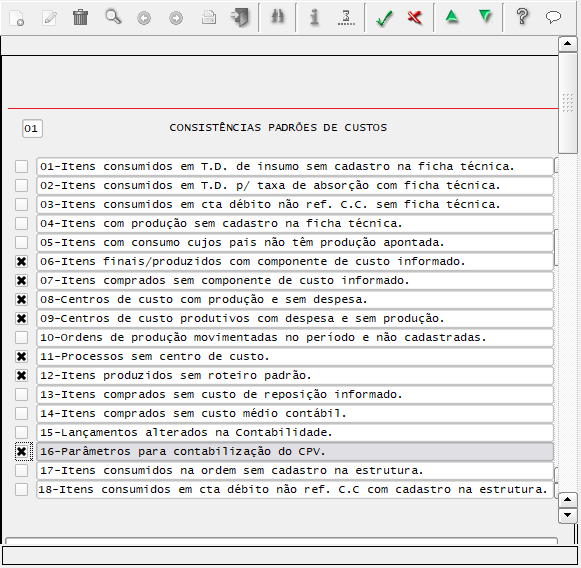Uncheck 11-Processos sem centro de custo checkbox
Image resolution: width=581 pixels, height=568 pixels.
tap(21, 356)
